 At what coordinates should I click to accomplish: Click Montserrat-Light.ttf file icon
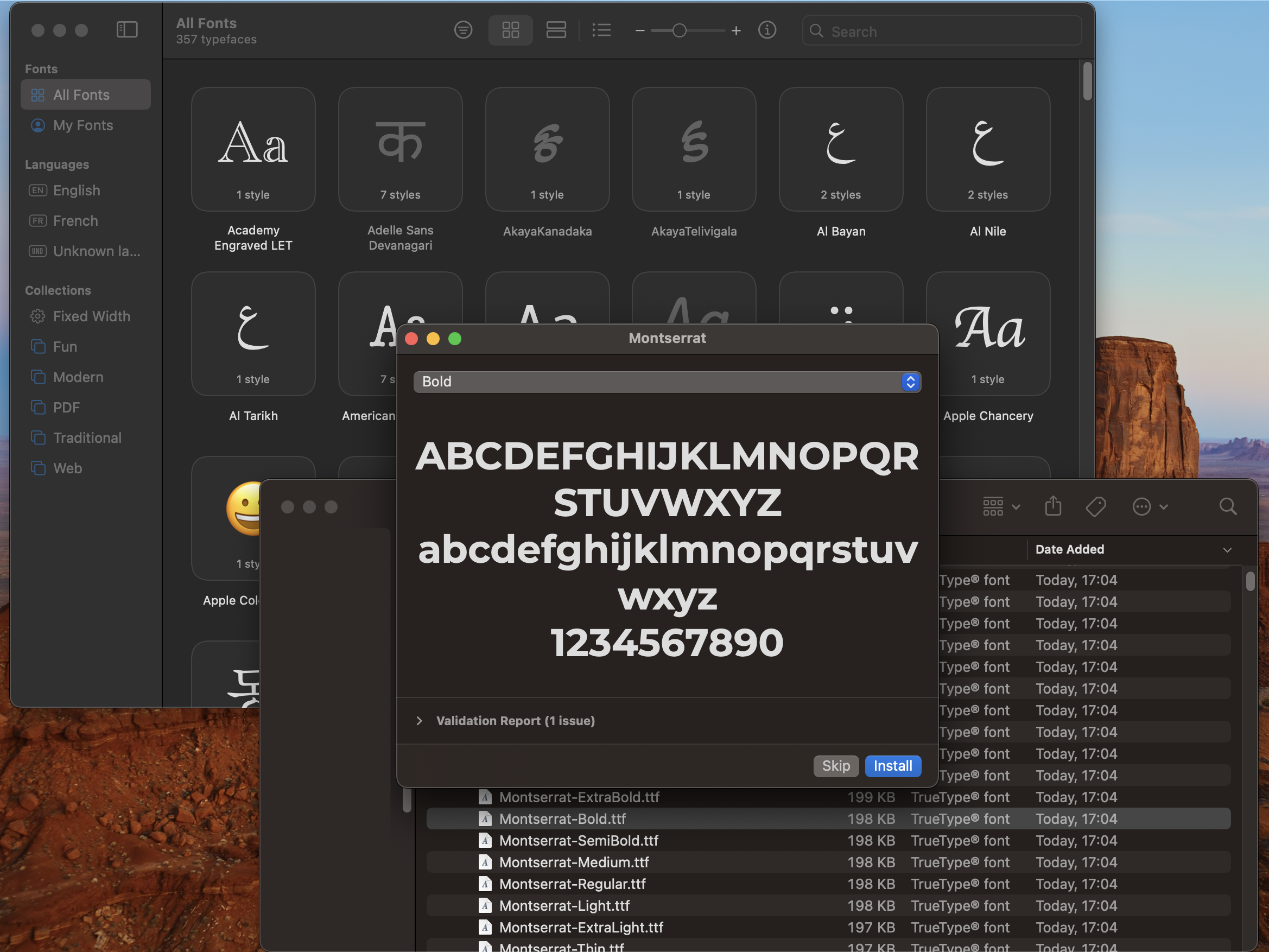point(485,905)
